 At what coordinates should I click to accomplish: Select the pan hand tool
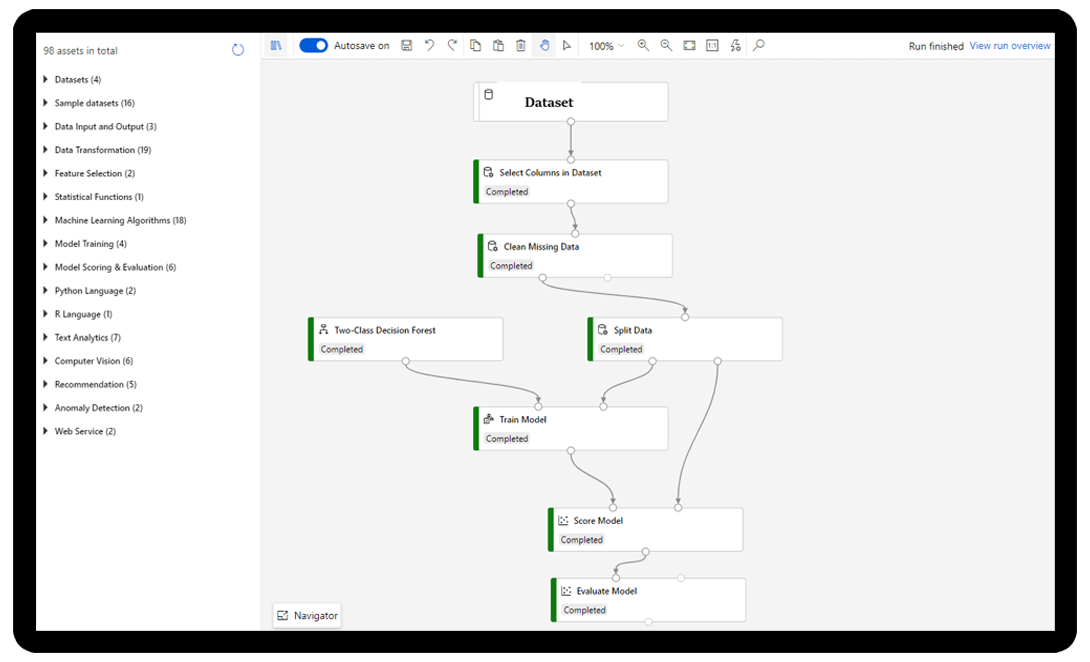544,46
